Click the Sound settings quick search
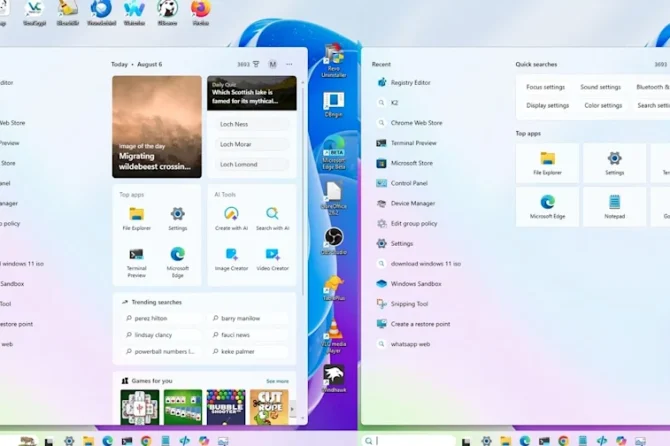The image size is (670, 446). point(600,87)
